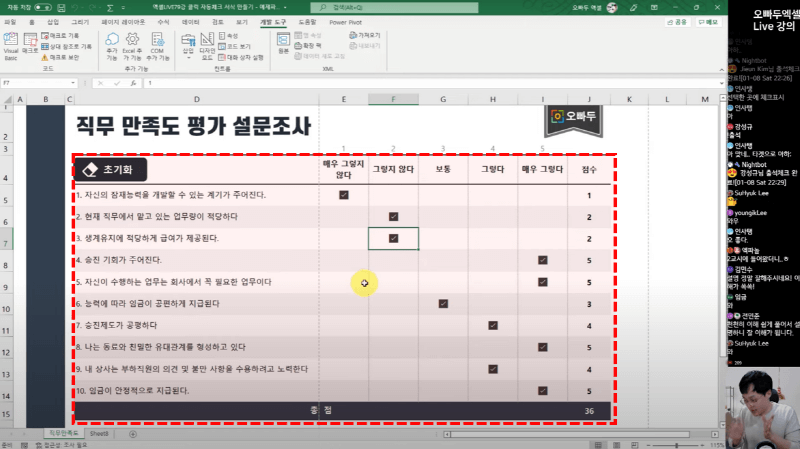Image resolution: width=800 pixels, height=449 pixels.
Task: Uncheck the 매우 그렇다 checkbox for question 4
Action: pos(543,260)
